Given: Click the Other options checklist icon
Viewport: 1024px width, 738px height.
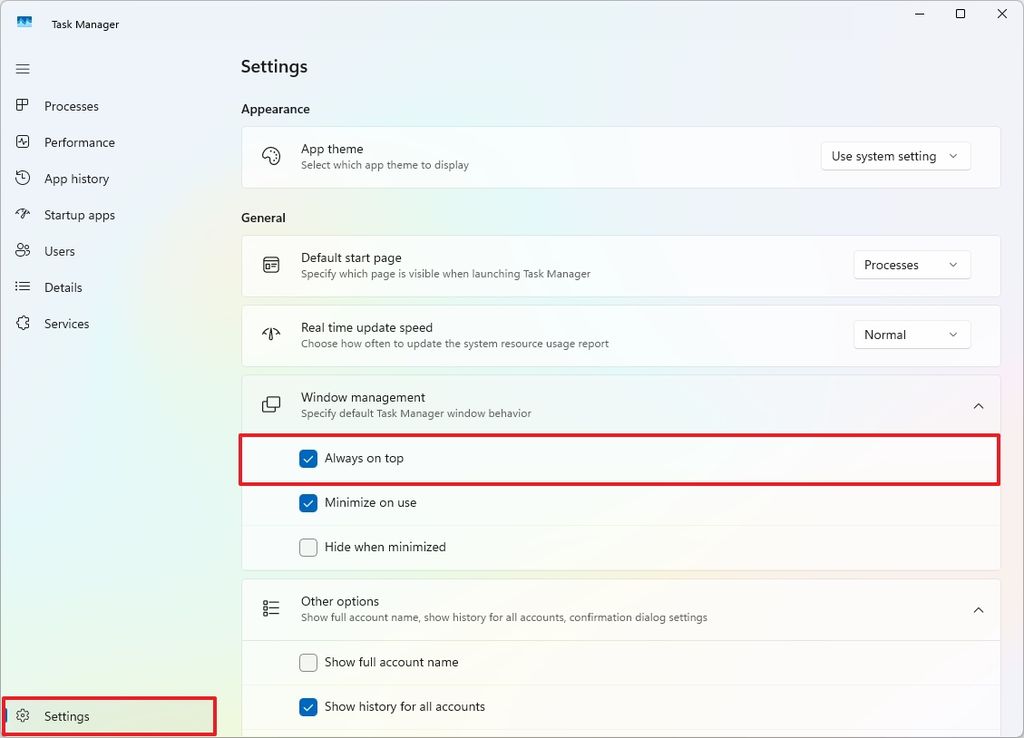Looking at the screenshot, I should point(271,608).
